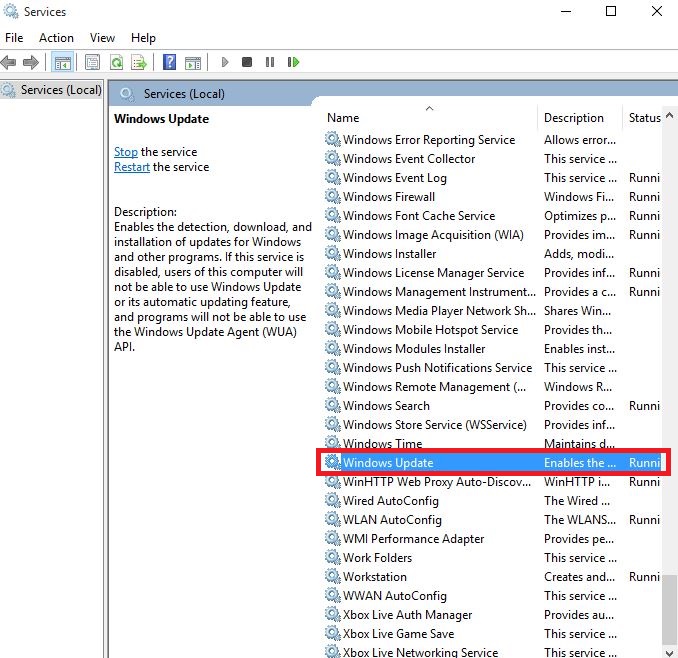Click the Forward arrow toolbar icon

[31, 63]
